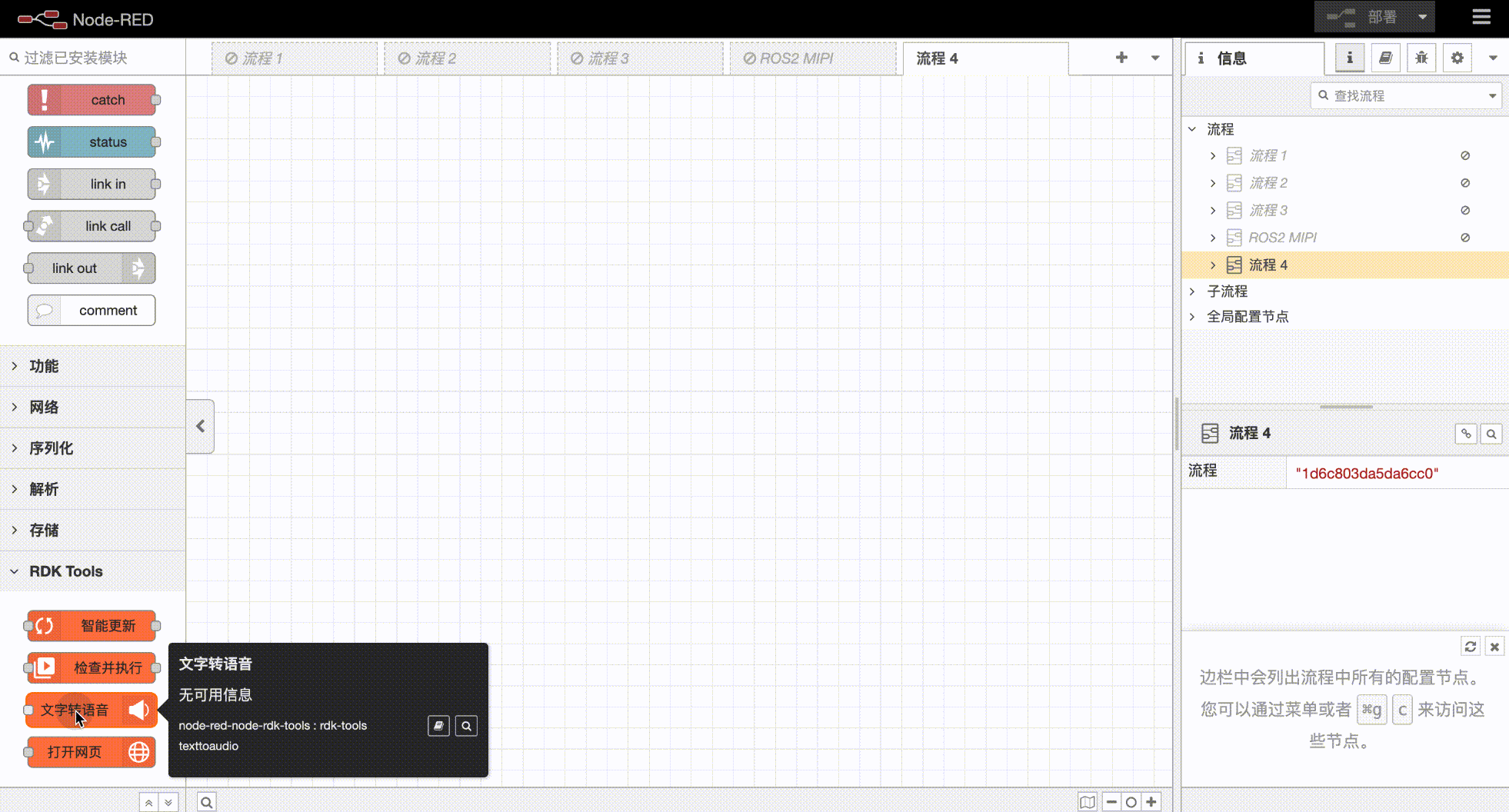Add a new flow tab with plus
This screenshot has width=1509, height=812.
click(1121, 58)
